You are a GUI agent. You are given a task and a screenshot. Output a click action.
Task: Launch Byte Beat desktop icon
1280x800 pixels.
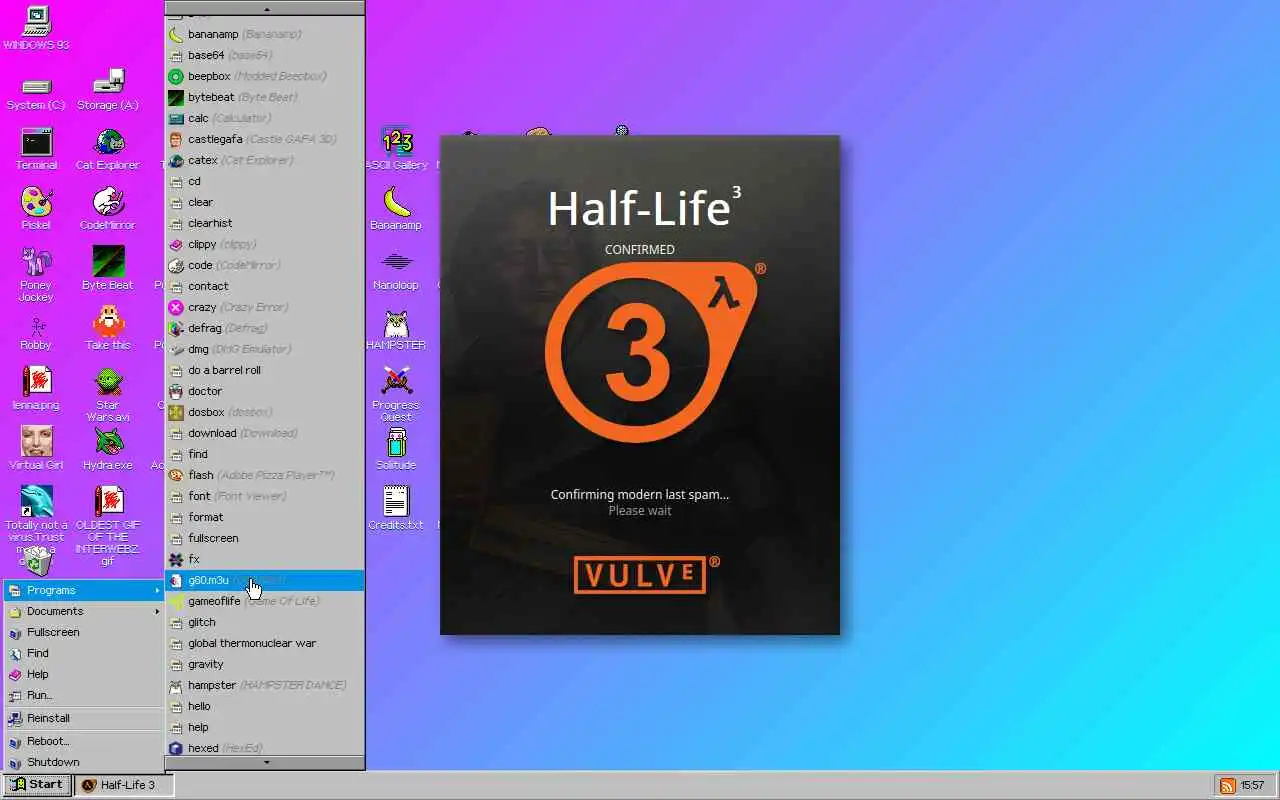(108, 270)
